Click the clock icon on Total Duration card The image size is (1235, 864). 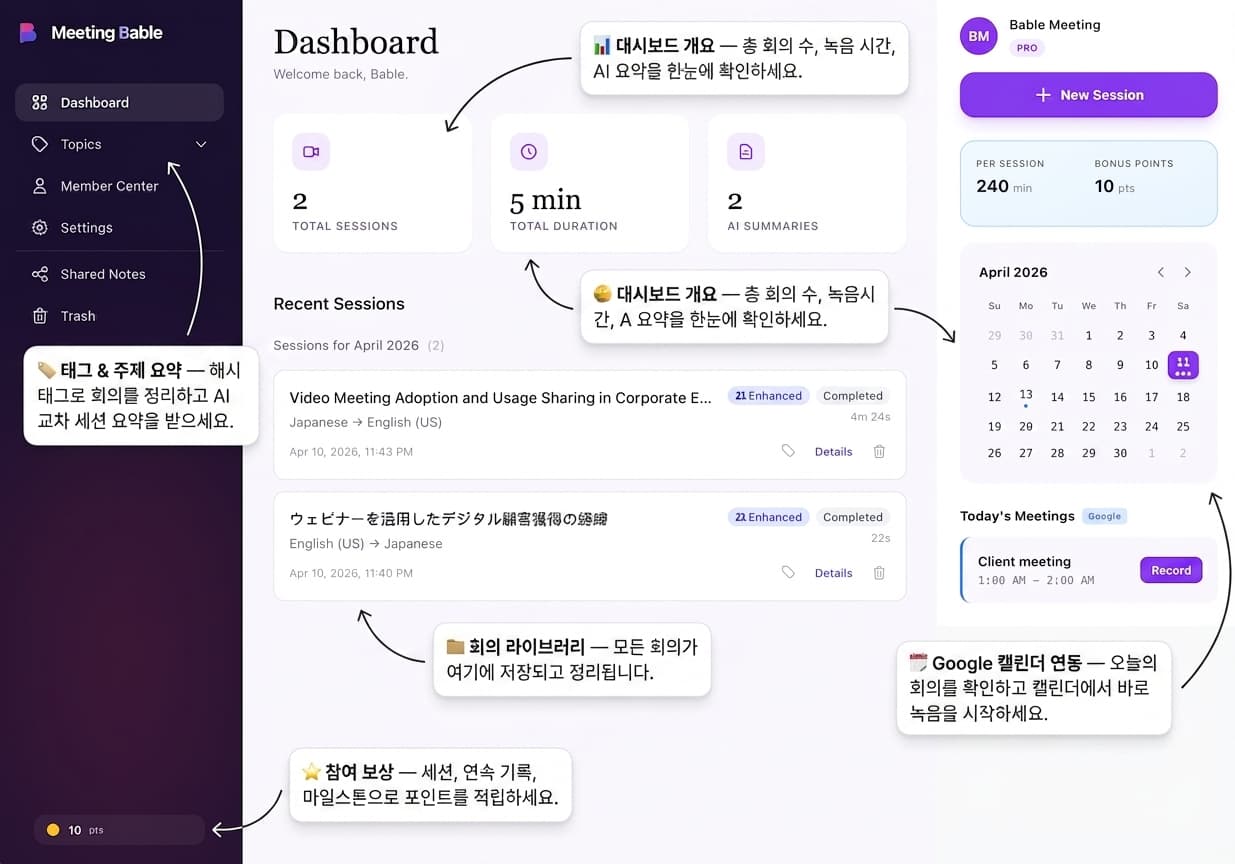pos(528,151)
